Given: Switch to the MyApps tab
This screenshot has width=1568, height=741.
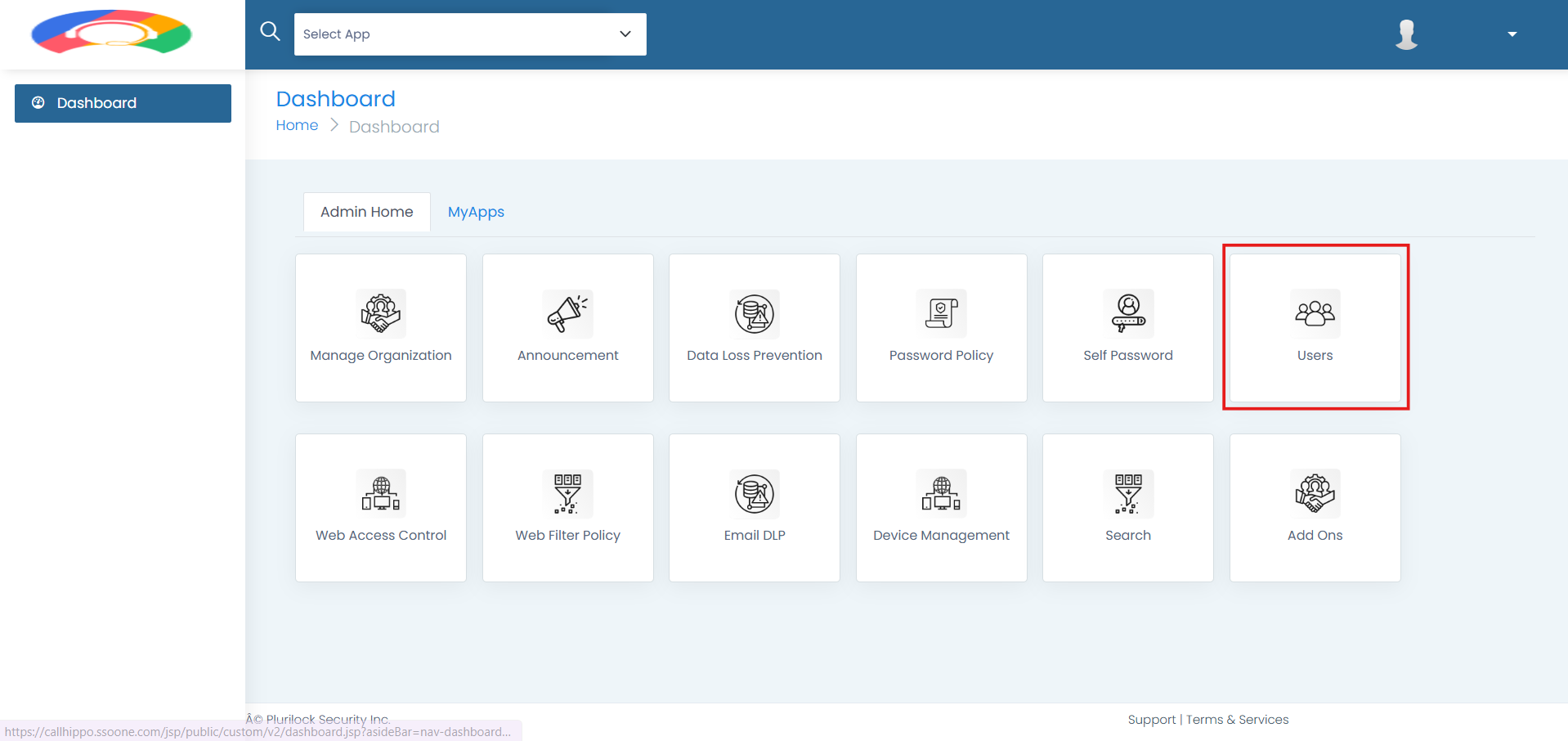Looking at the screenshot, I should 476,212.
